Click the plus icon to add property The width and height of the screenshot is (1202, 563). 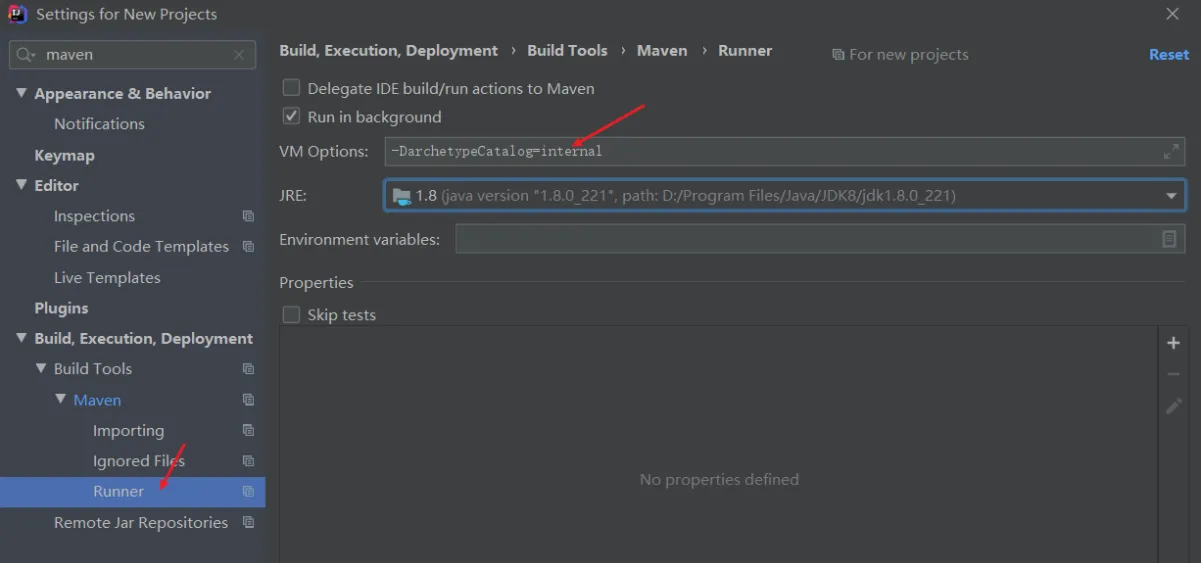1173,343
